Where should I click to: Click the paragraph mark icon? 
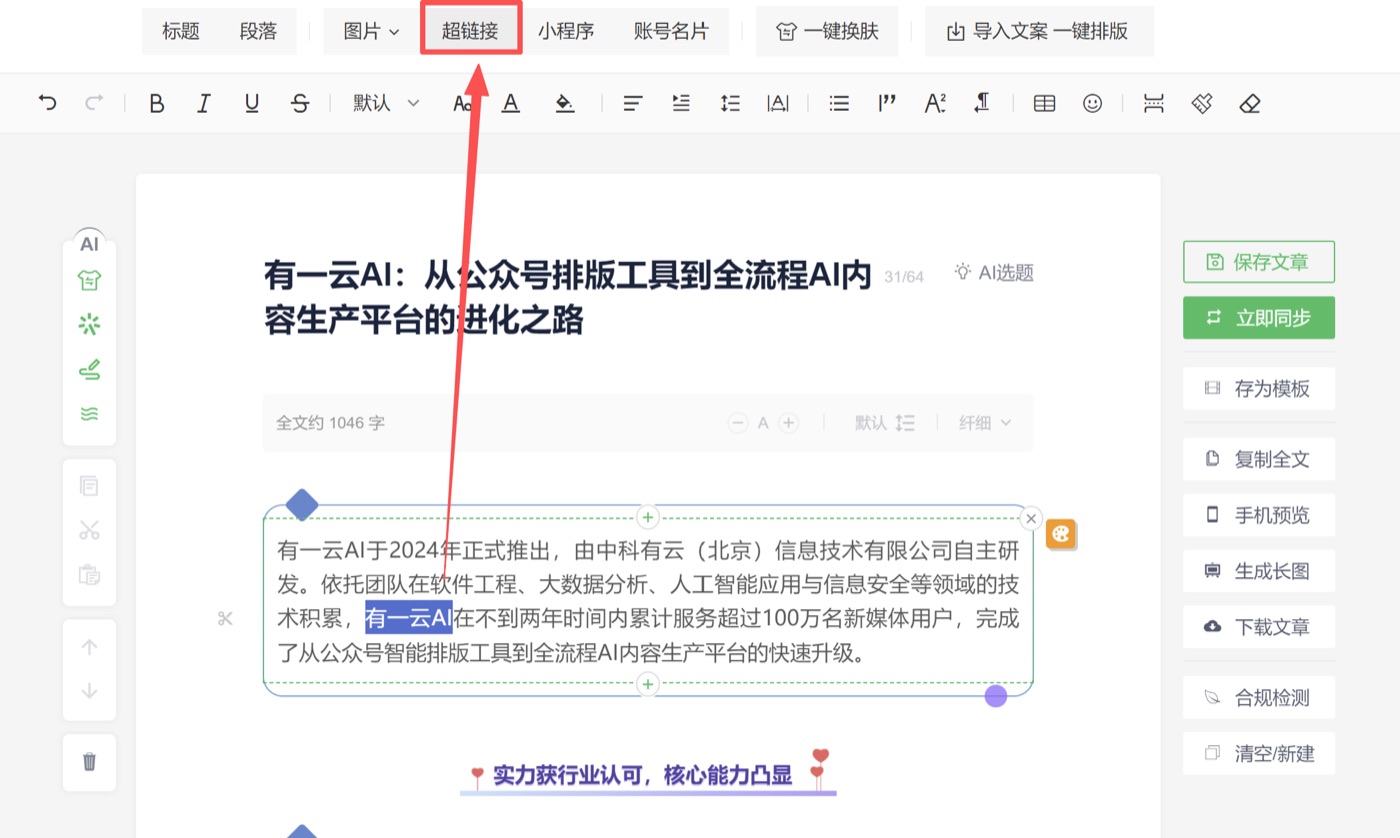[982, 102]
